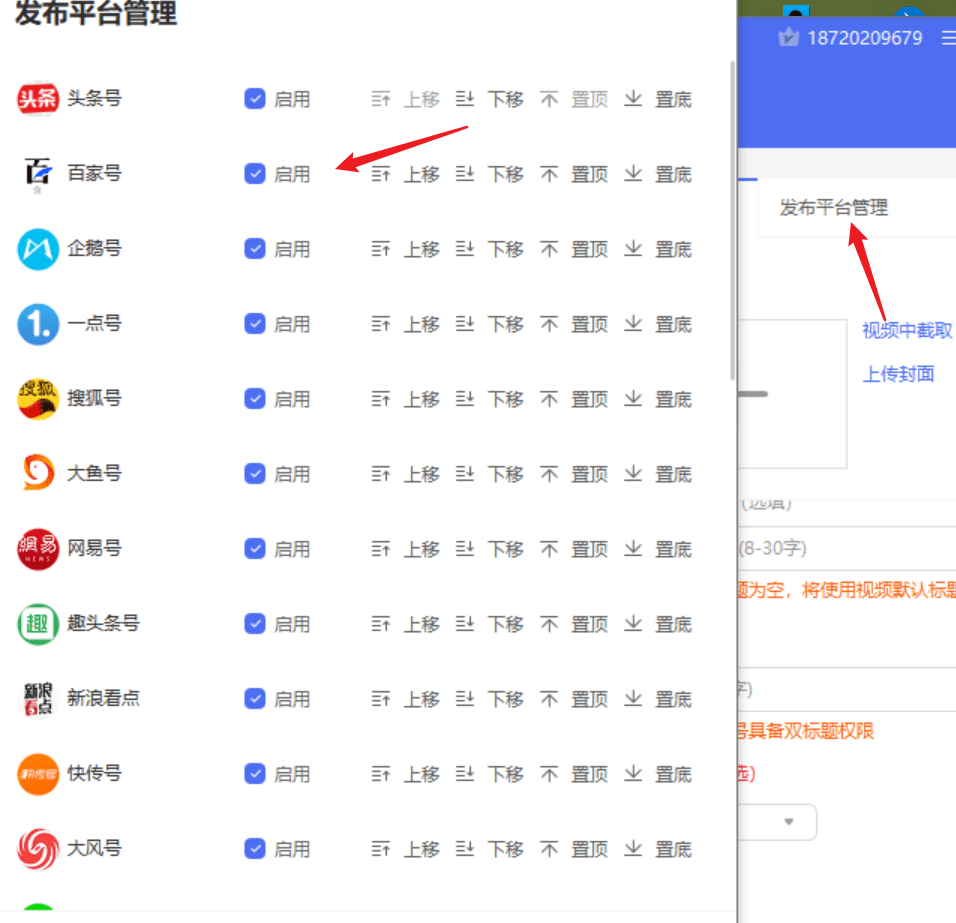Viewport: 956px width, 923px height.
Task: Click 视频中截取 link
Action: (907, 330)
